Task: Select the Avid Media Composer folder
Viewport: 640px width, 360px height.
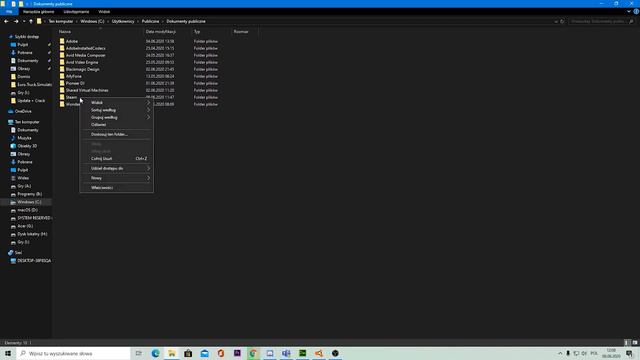Action: click(86, 55)
